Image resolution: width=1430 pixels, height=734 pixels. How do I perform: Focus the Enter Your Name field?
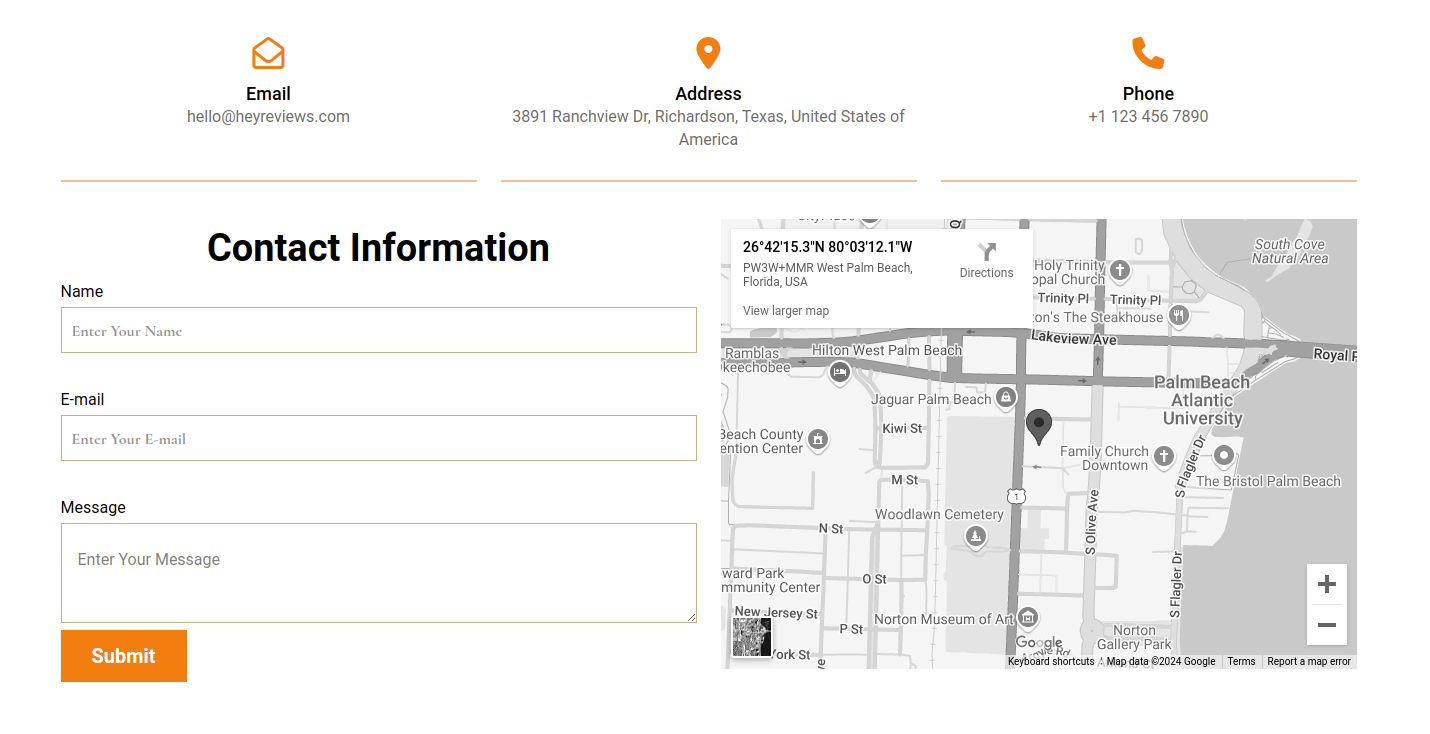[378, 330]
